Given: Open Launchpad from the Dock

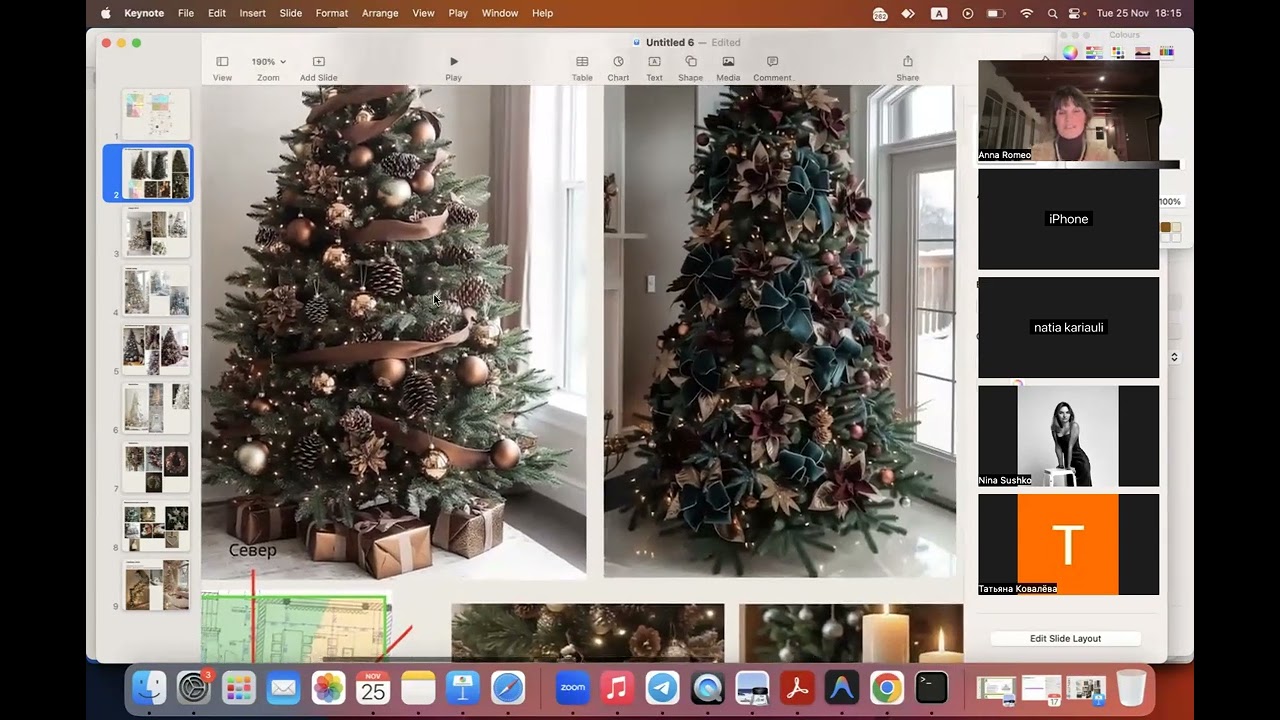Looking at the screenshot, I should [239, 688].
